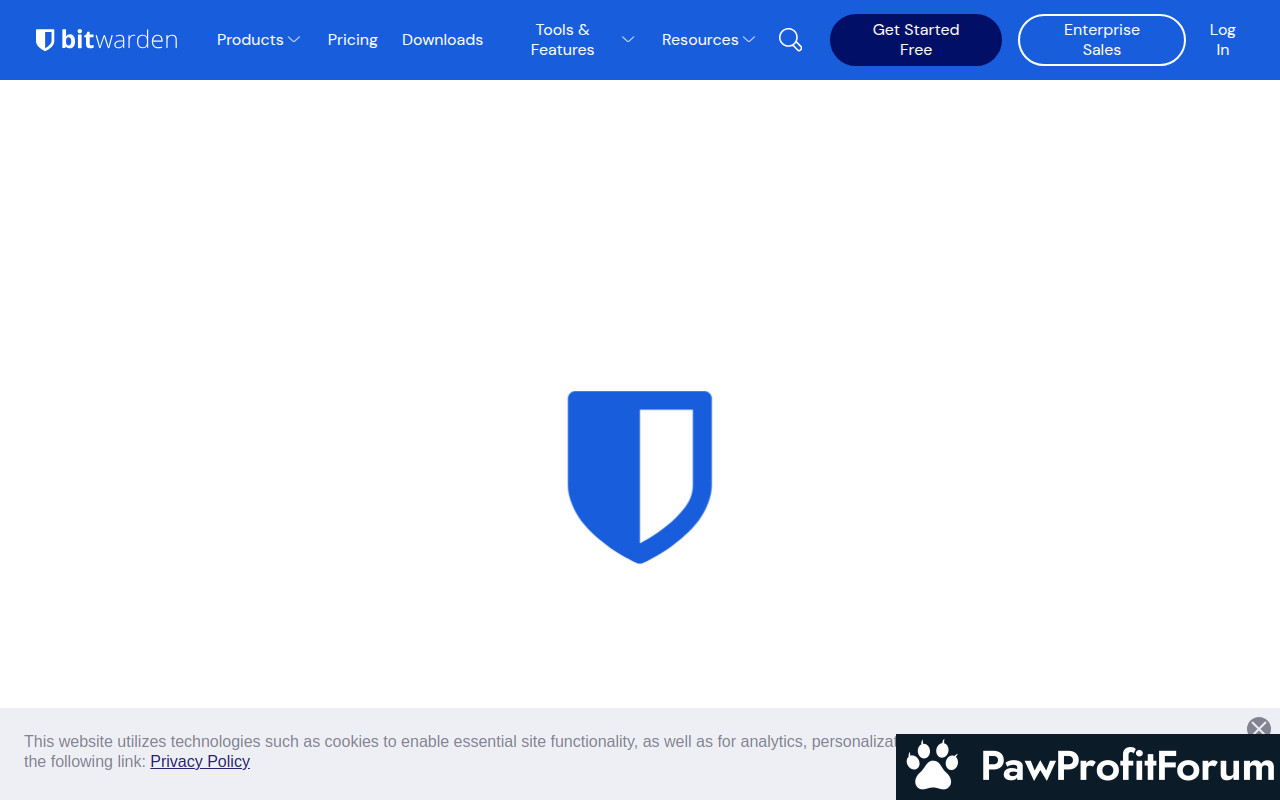Open the Resources menu
The image size is (1280, 800).
click(x=700, y=40)
